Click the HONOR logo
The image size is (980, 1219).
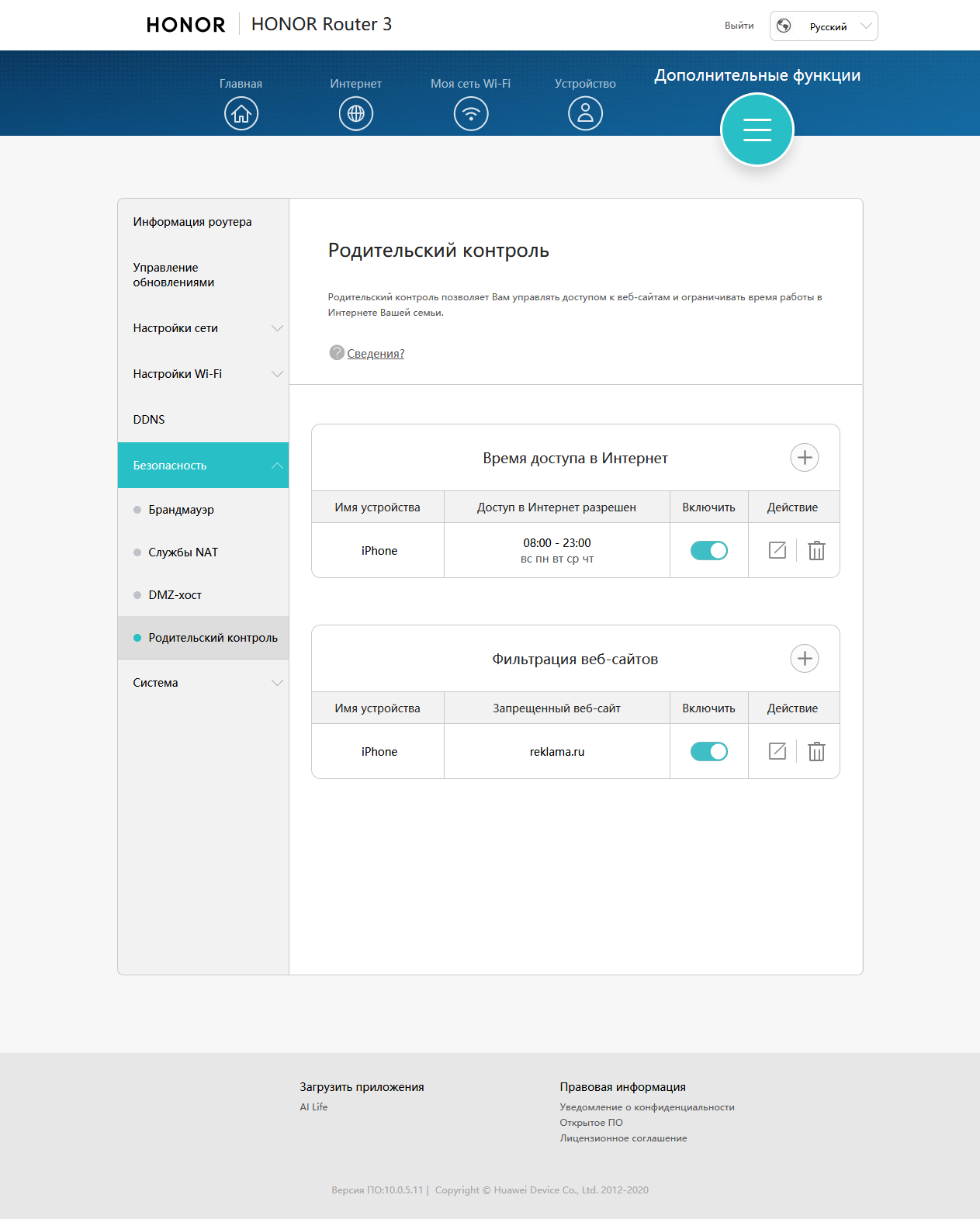[186, 25]
